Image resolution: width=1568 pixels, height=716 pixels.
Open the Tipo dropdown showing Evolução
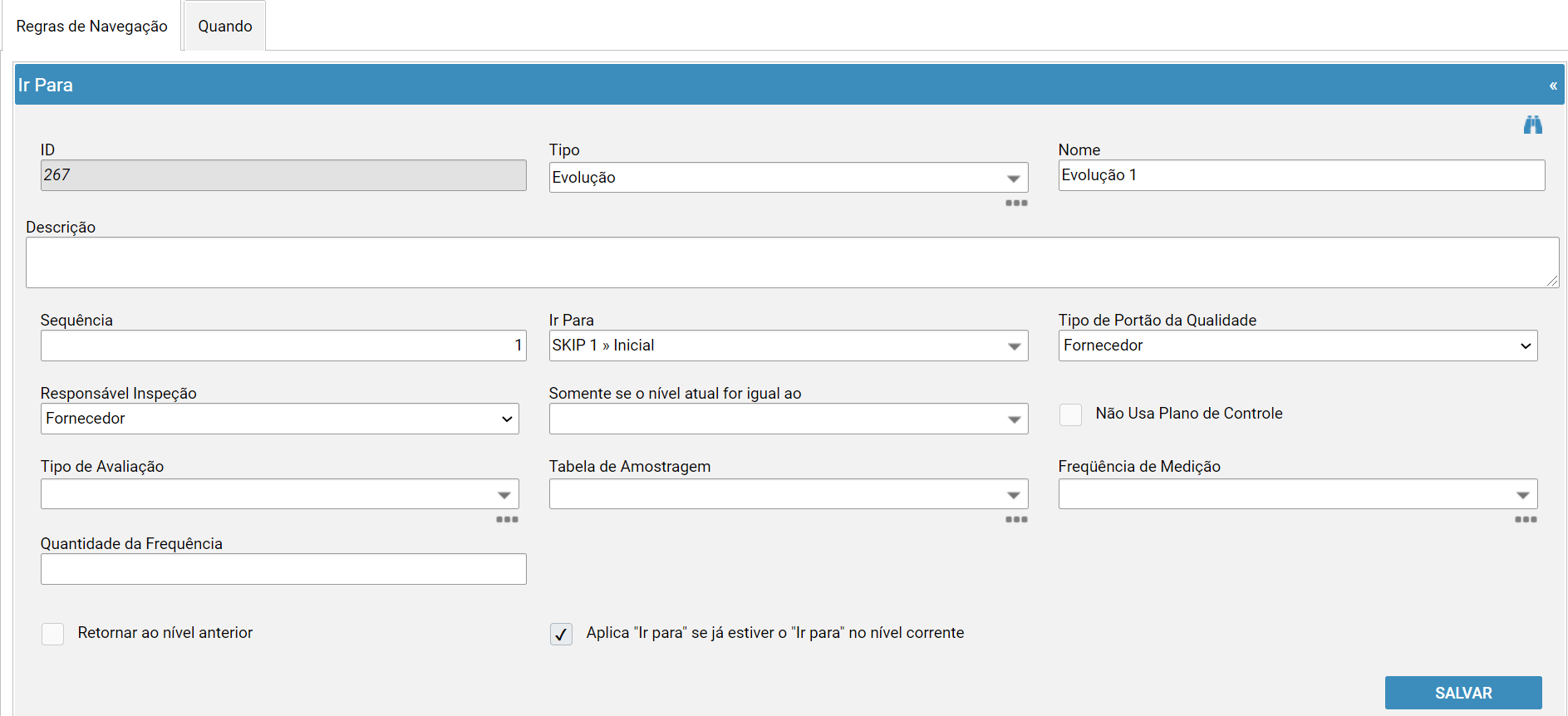(x=788, y=178)
